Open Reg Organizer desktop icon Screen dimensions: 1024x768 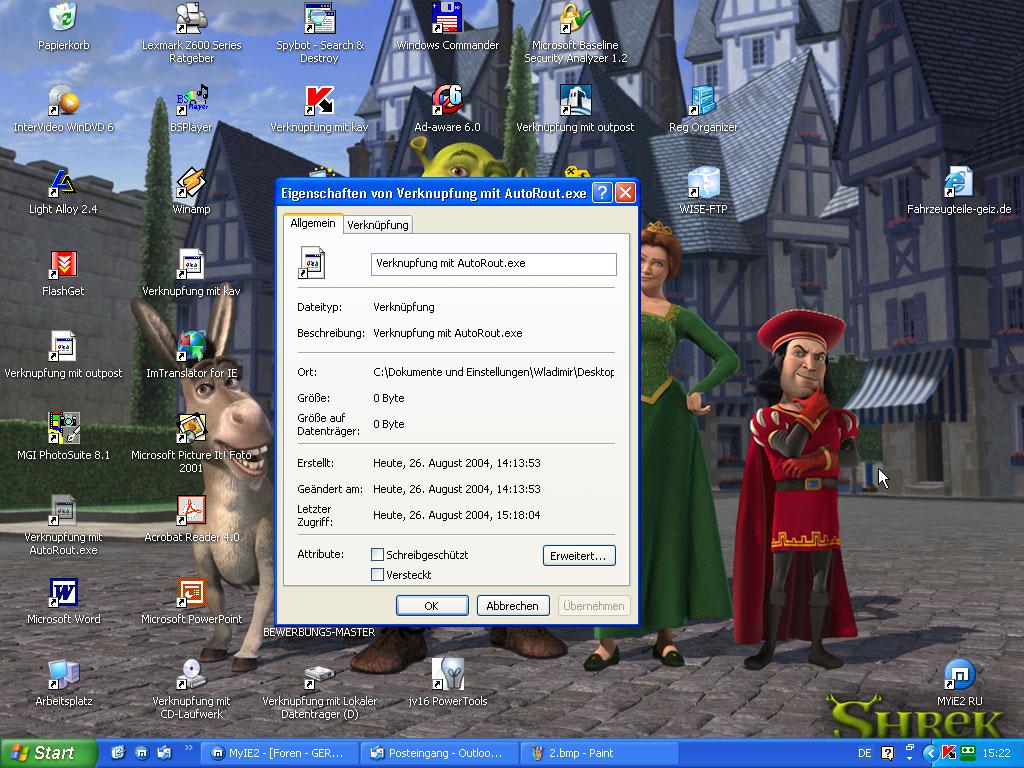click(x=703, y=100)
